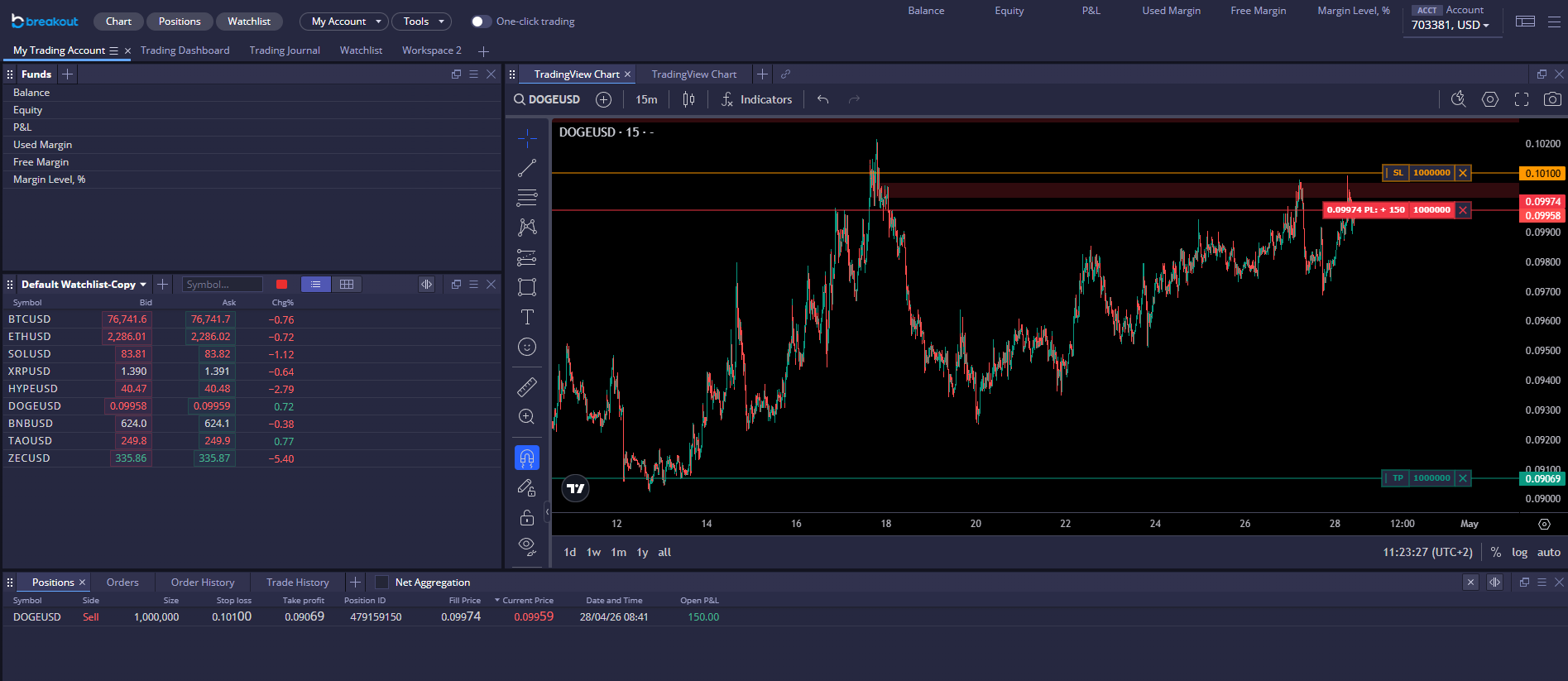
Task: Toggle the magnet mode tool
Action: [527, 458]
